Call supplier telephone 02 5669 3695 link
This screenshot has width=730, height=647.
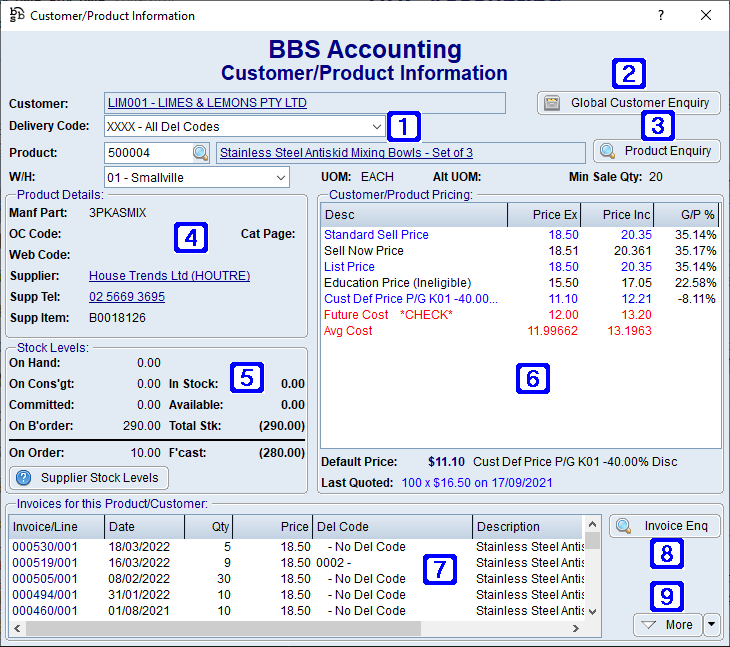pyautogui.click(x=127, y=297)
